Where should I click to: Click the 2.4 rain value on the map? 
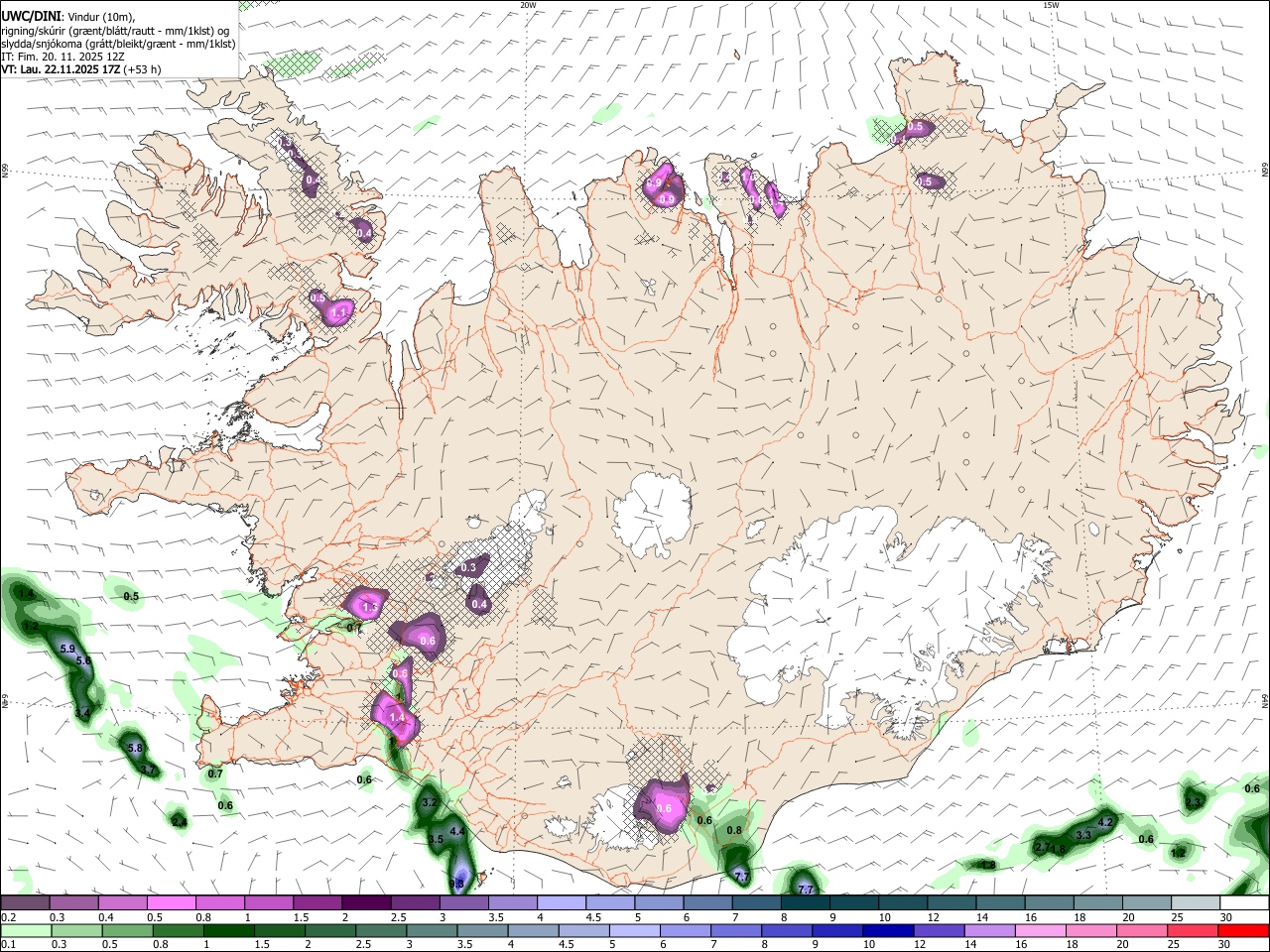click(x=179, y=822)
